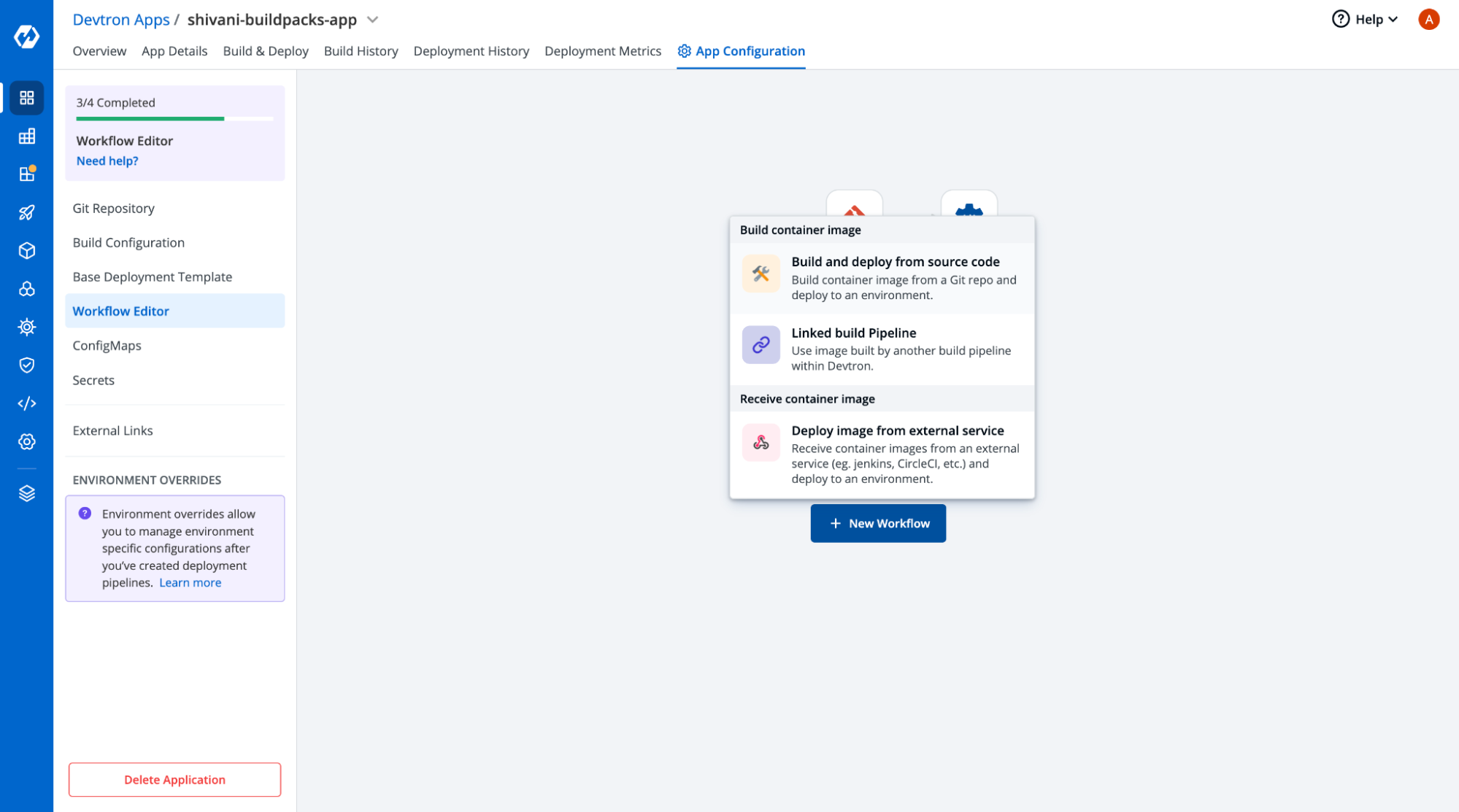Click the webhook icon for external service
Viewport: 1459px width, 812px height.
click(761, 443)
